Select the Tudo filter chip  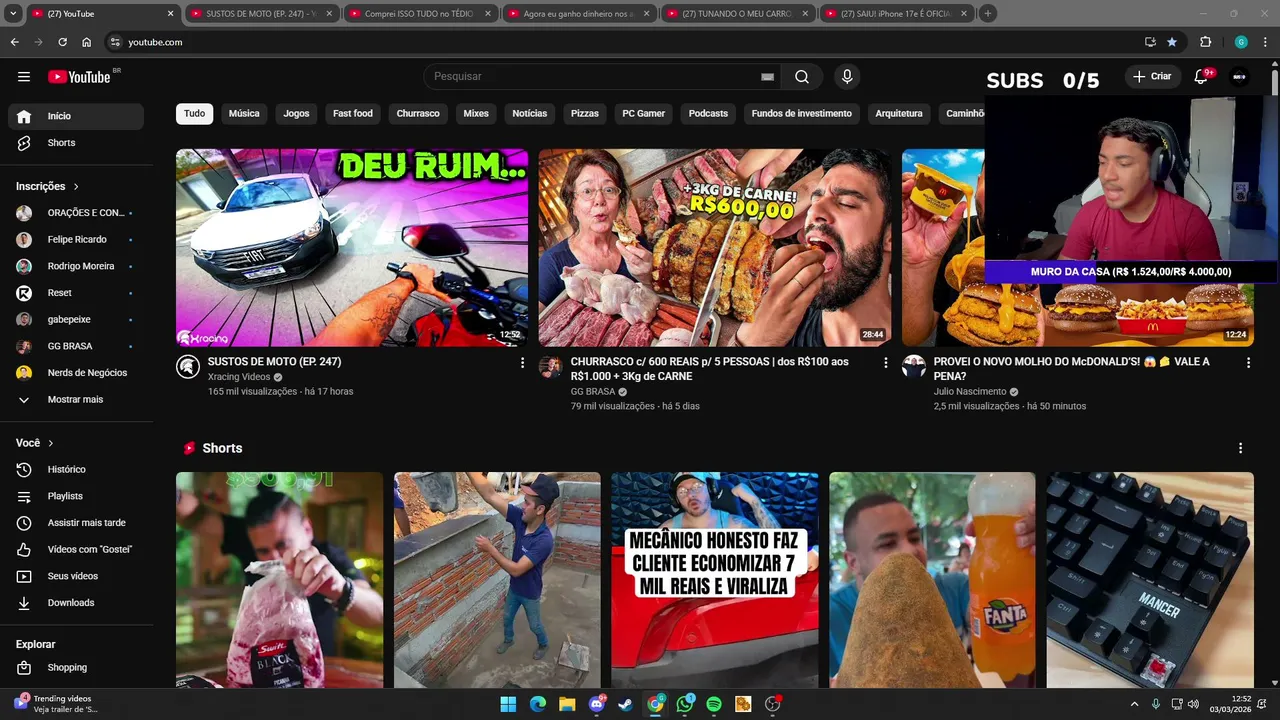click(x=194, y=114)
